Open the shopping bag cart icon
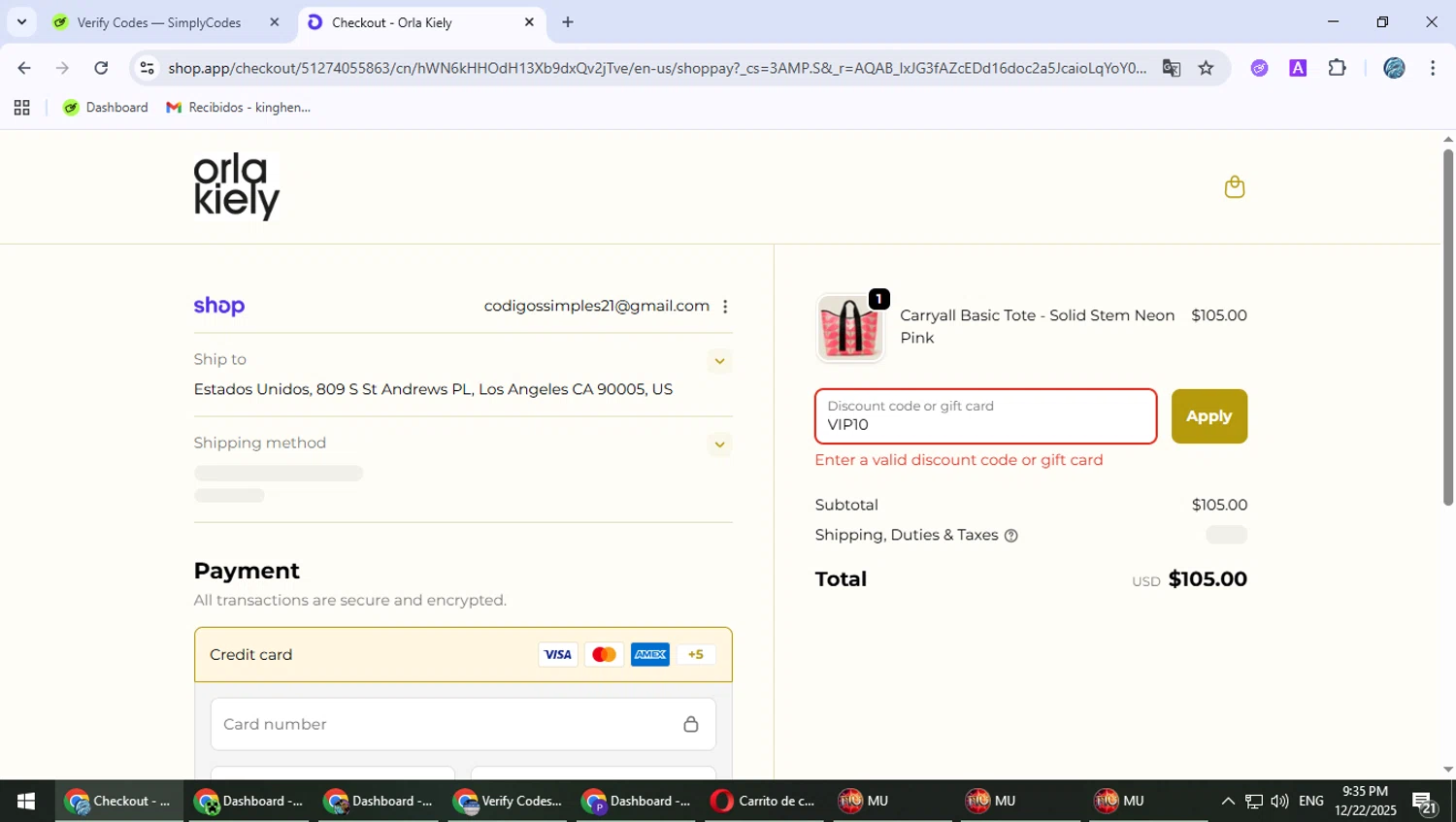 coord(1234,186)
